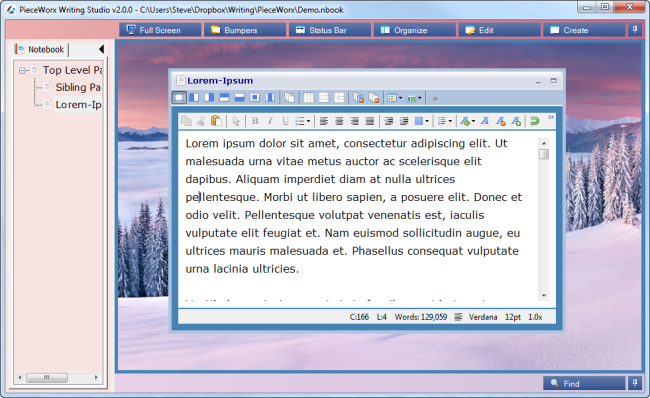650x398 pixels.
Task: Click the Full Screen button
Action: tap(160, 30)
